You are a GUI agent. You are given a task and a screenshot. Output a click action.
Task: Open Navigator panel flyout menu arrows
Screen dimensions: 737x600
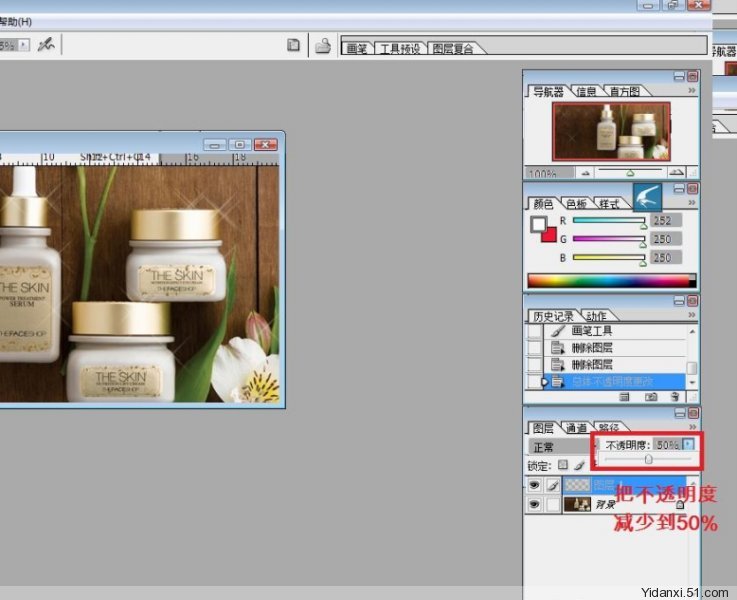pos(692,90)
